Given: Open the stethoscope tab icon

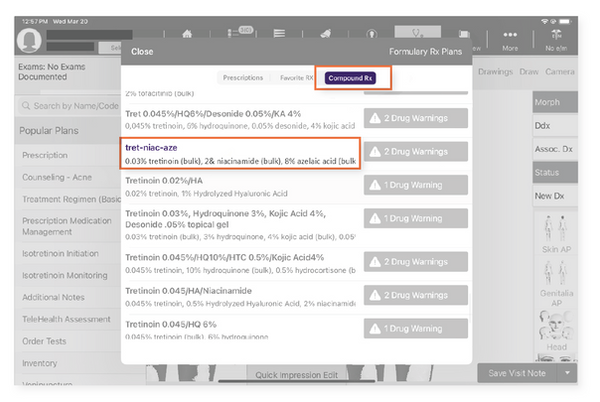Looking at the screenshot, I should pos(417,32).
